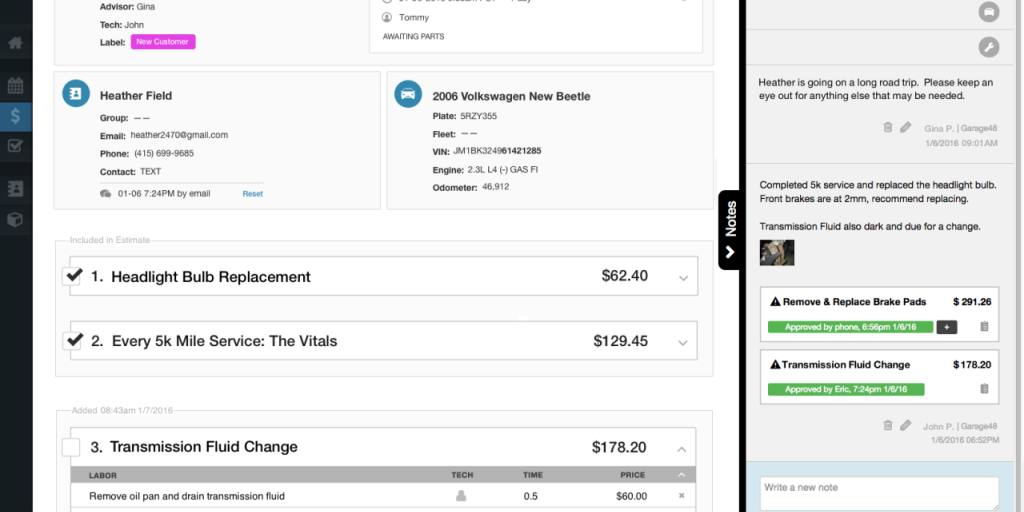Expand Every 5k Mile Service chevron
The image size is (1024, 512).
[683, 342]
